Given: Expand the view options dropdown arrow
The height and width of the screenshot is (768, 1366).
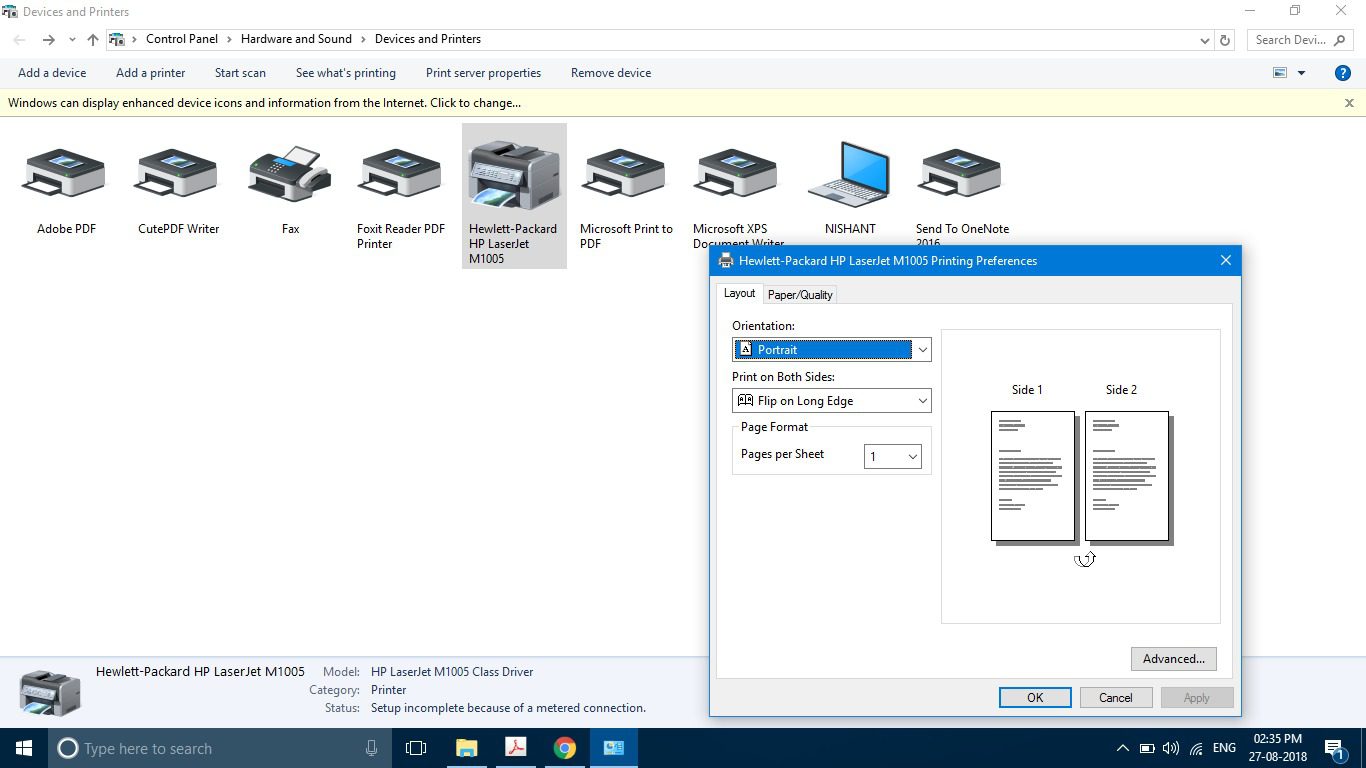Looking at the screenshot, I should tap(1301, 73).
